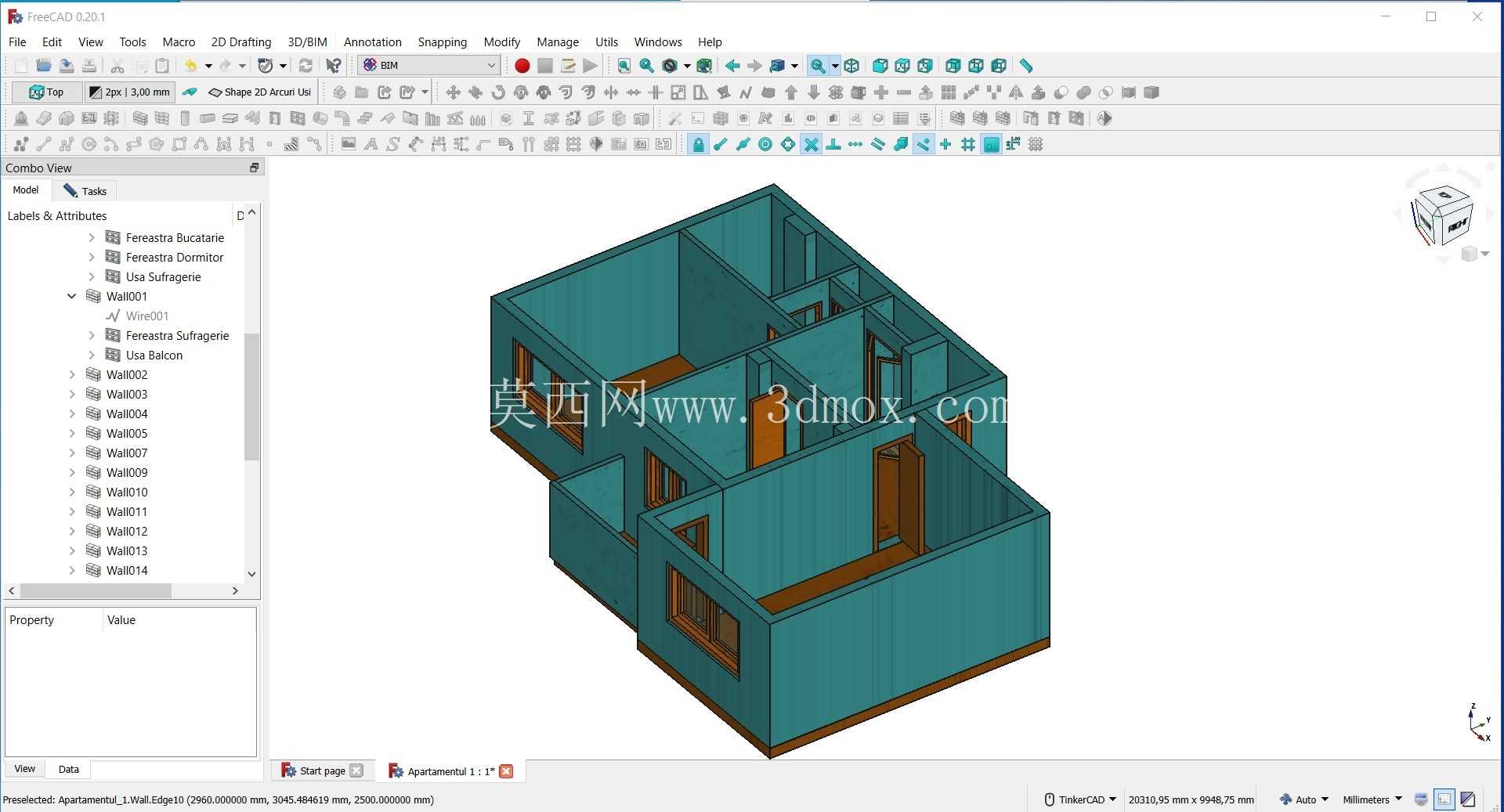
Task: Activate the measure distance ruler tool
Action: (x=1026, y=66)
